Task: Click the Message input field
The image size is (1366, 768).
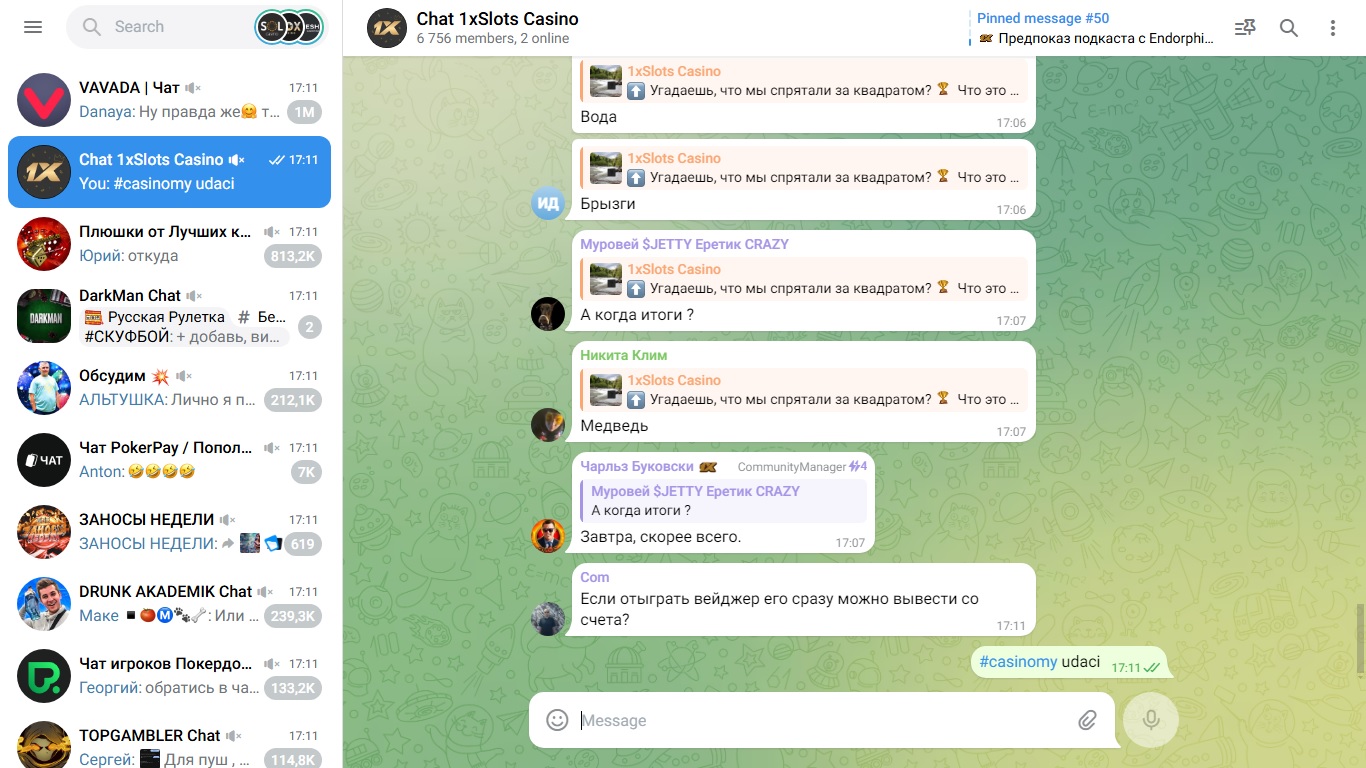Action: [x=822, y=720]
